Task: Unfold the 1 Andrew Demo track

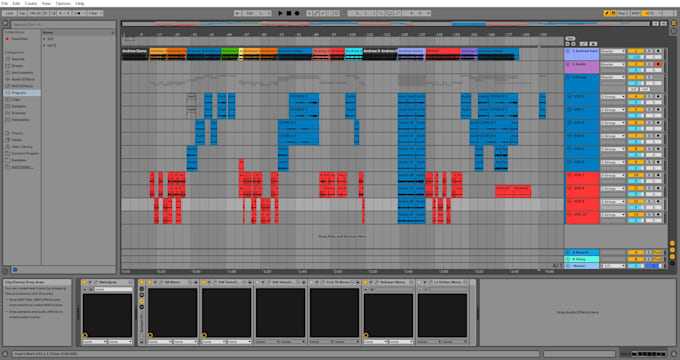Action: tap(569, 51)
